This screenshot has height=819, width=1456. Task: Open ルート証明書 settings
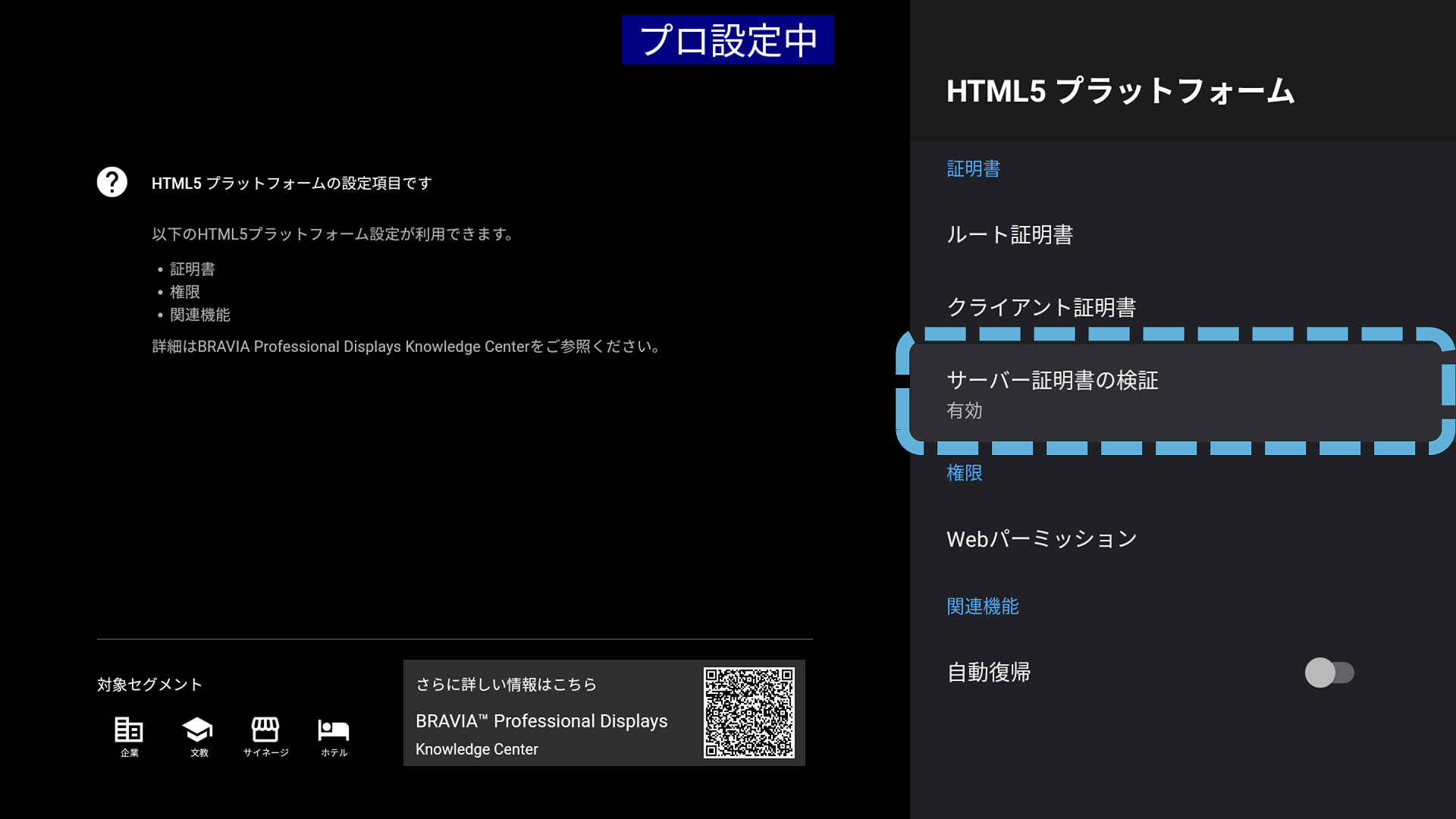[x=1009, y=234]
